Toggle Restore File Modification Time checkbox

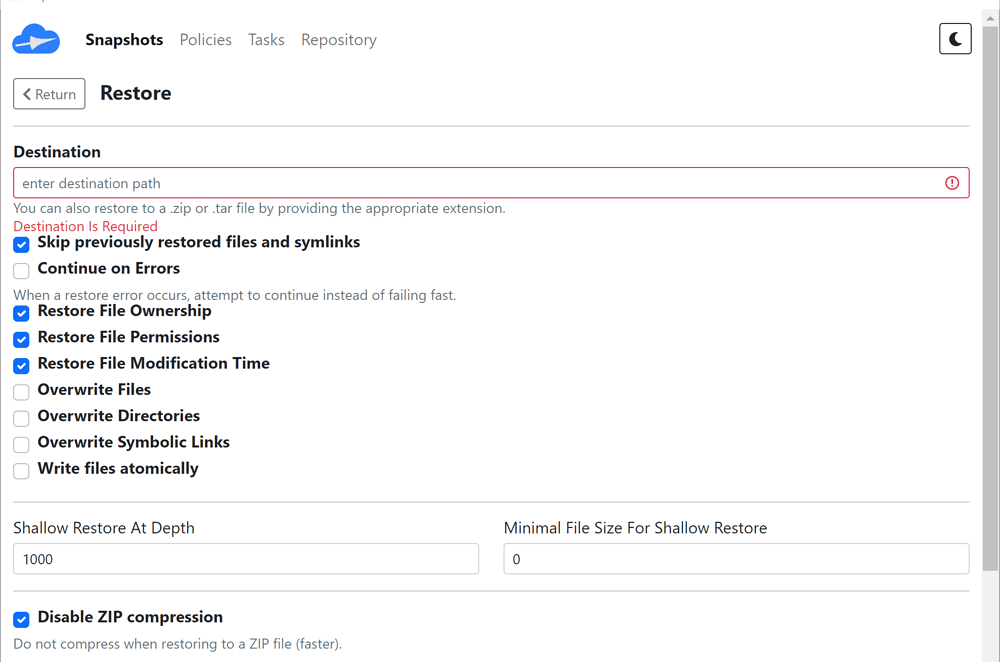coord(21,365)
